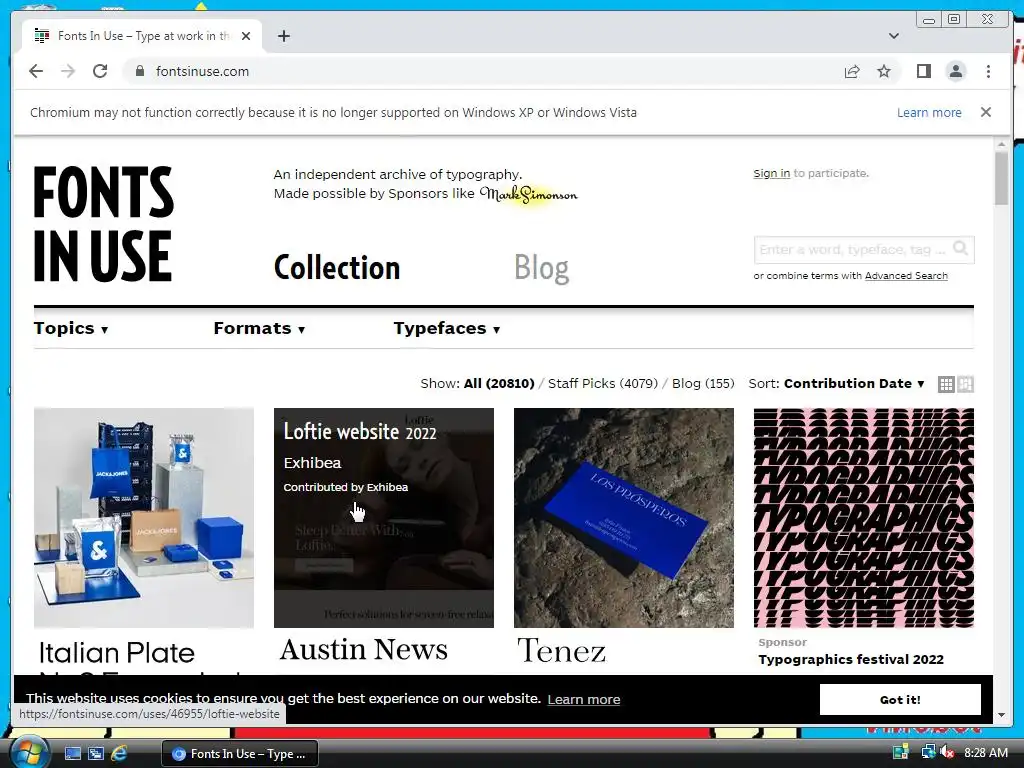Screen dimensions: 1024x768
Task: Open the profile avatar menu
Action: pyautogui.click(x=955, y=71)
